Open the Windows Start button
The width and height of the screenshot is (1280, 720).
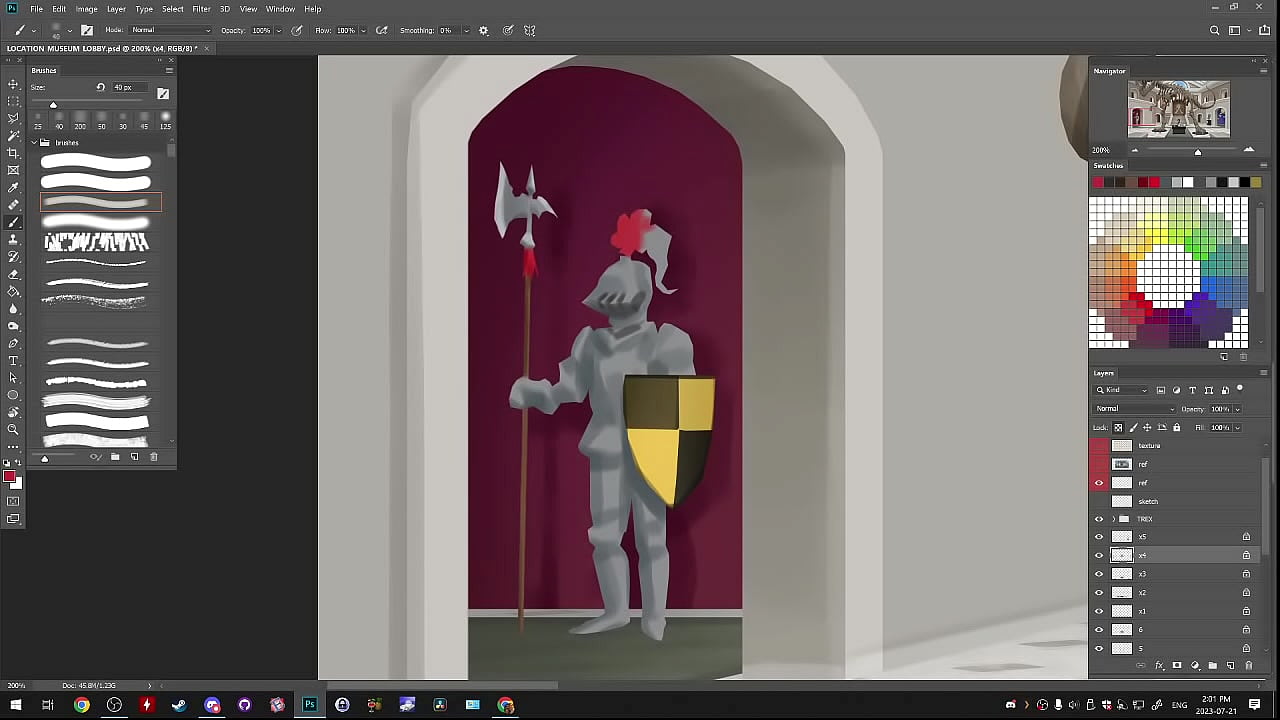16,705
